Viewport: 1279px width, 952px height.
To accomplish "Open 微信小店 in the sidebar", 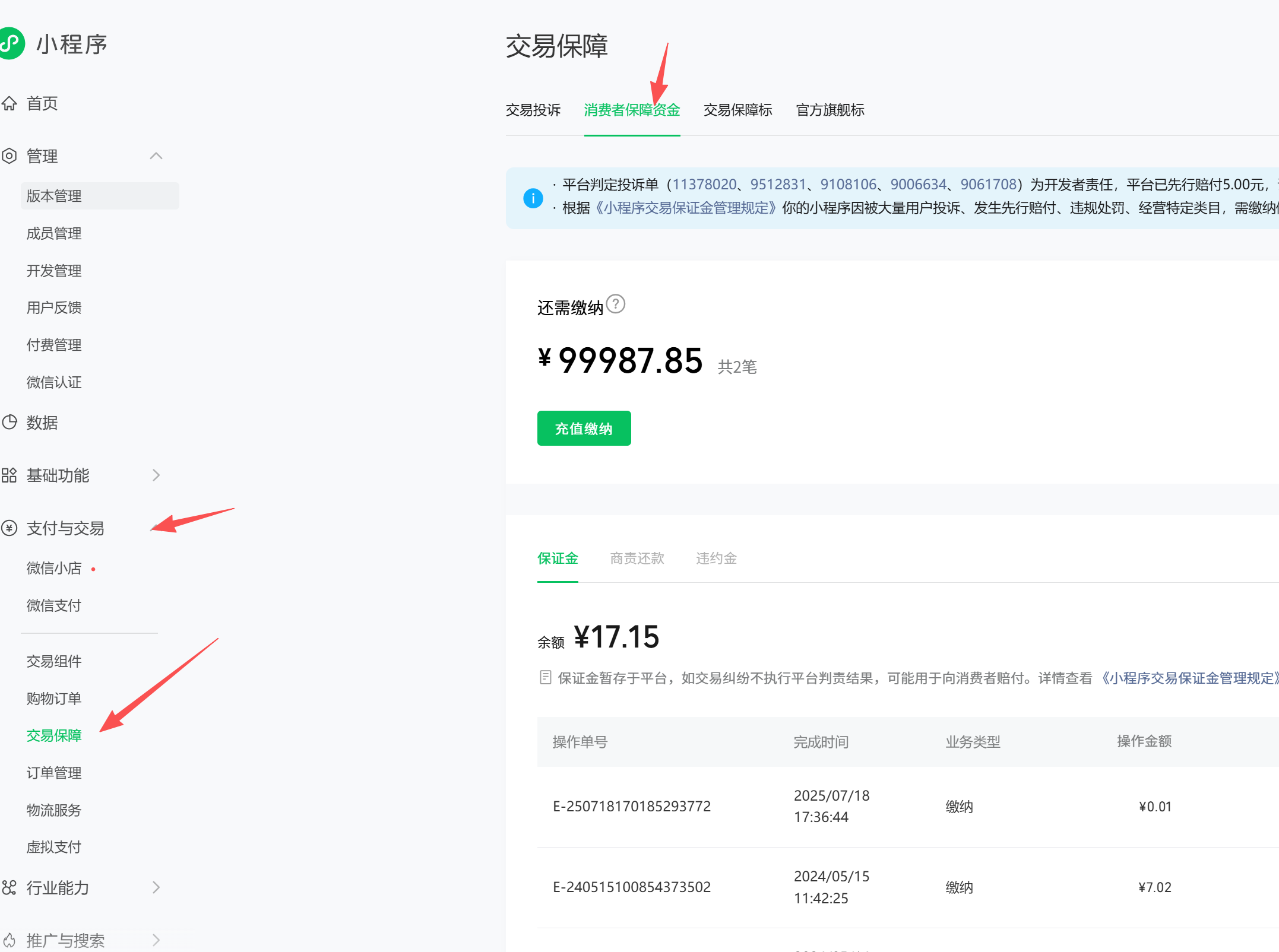I will click(x=54, y=569).
